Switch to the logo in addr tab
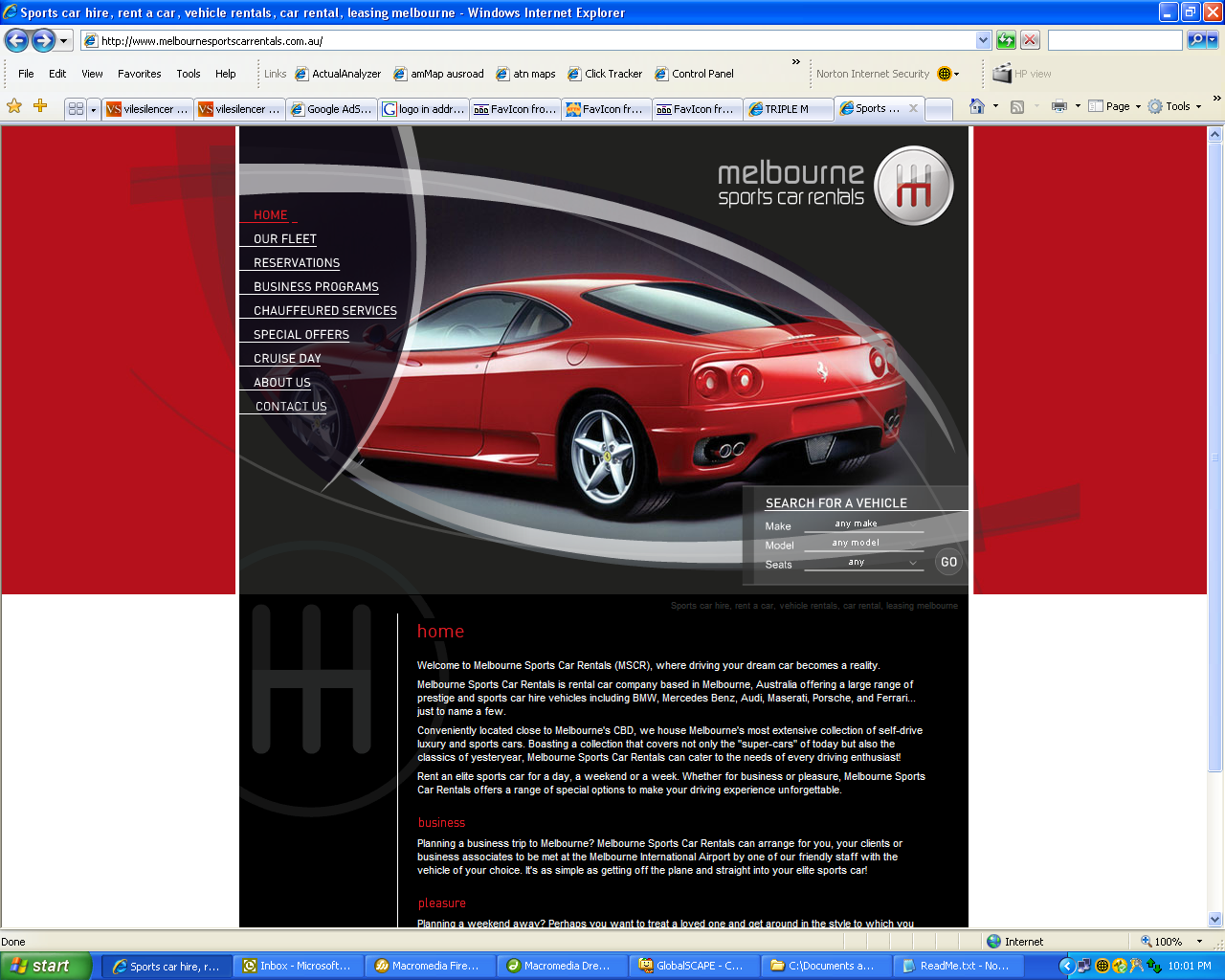The image size is (1225, 980). (423, 109)
